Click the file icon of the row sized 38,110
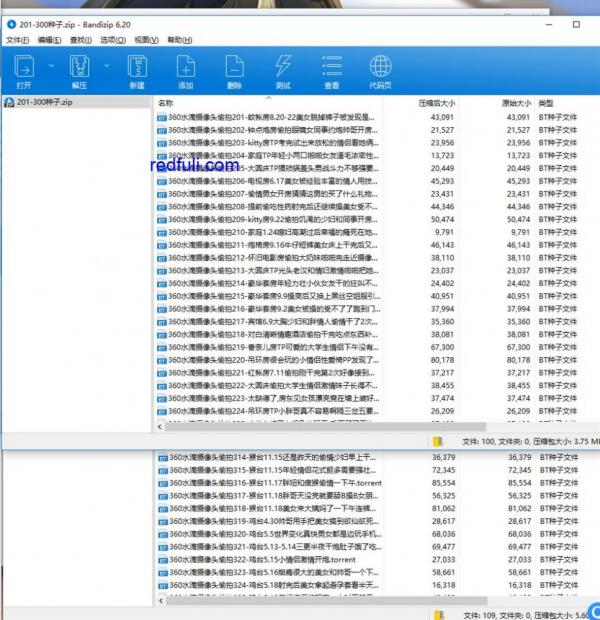Image resolution: width=600 pixels, height=620 pixels. coord(161,258)
